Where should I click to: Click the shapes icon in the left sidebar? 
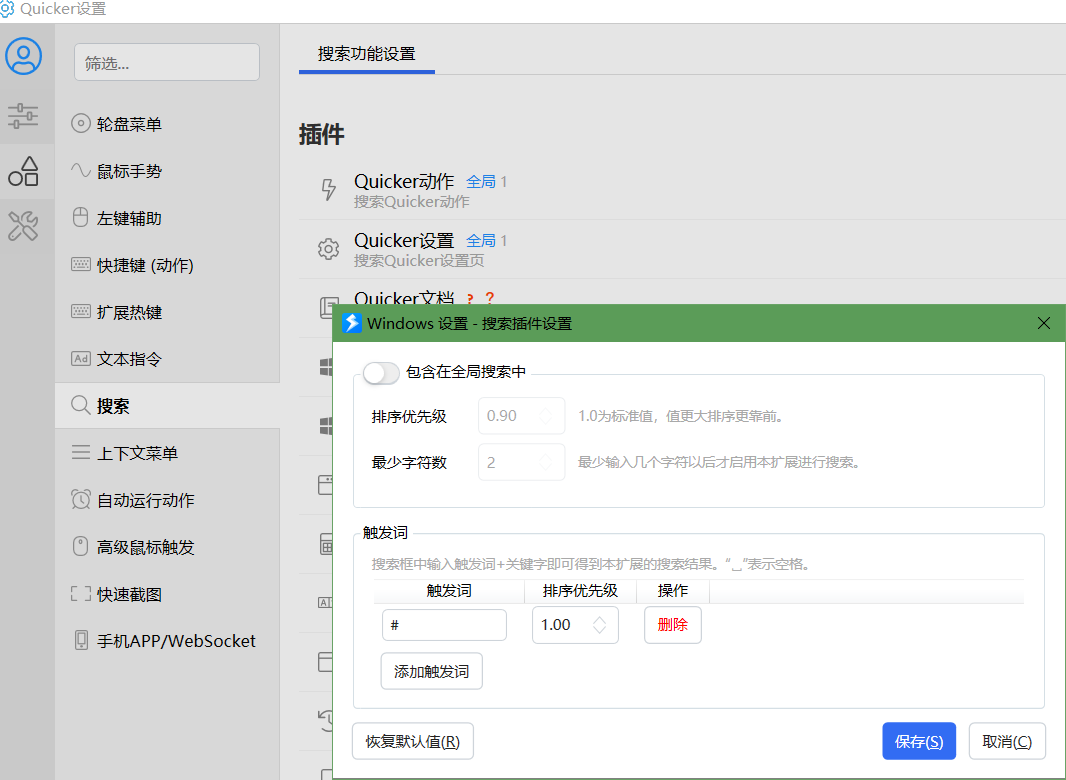(x=26, y=171)
